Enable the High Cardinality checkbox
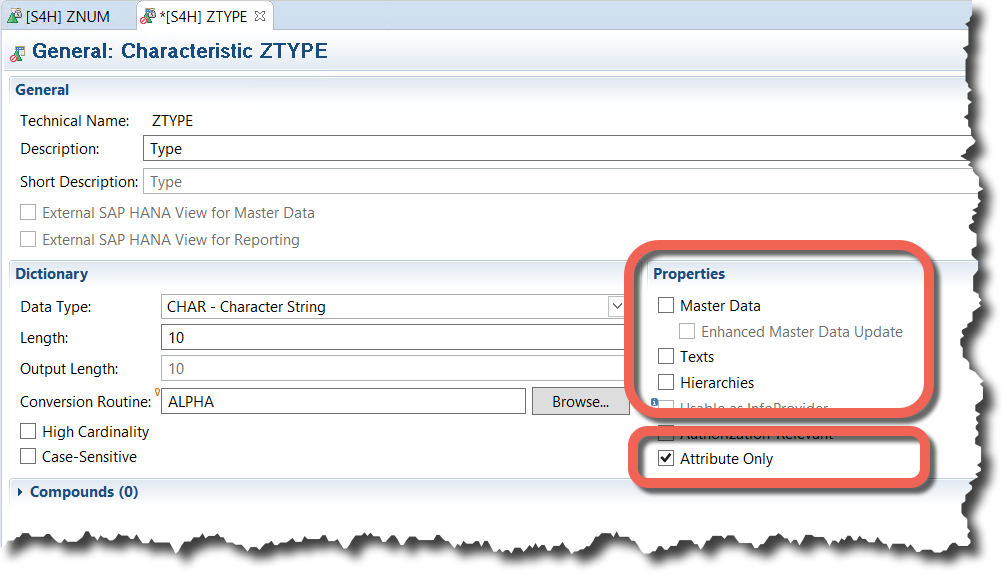1004x574 pixels. (28, 431)
